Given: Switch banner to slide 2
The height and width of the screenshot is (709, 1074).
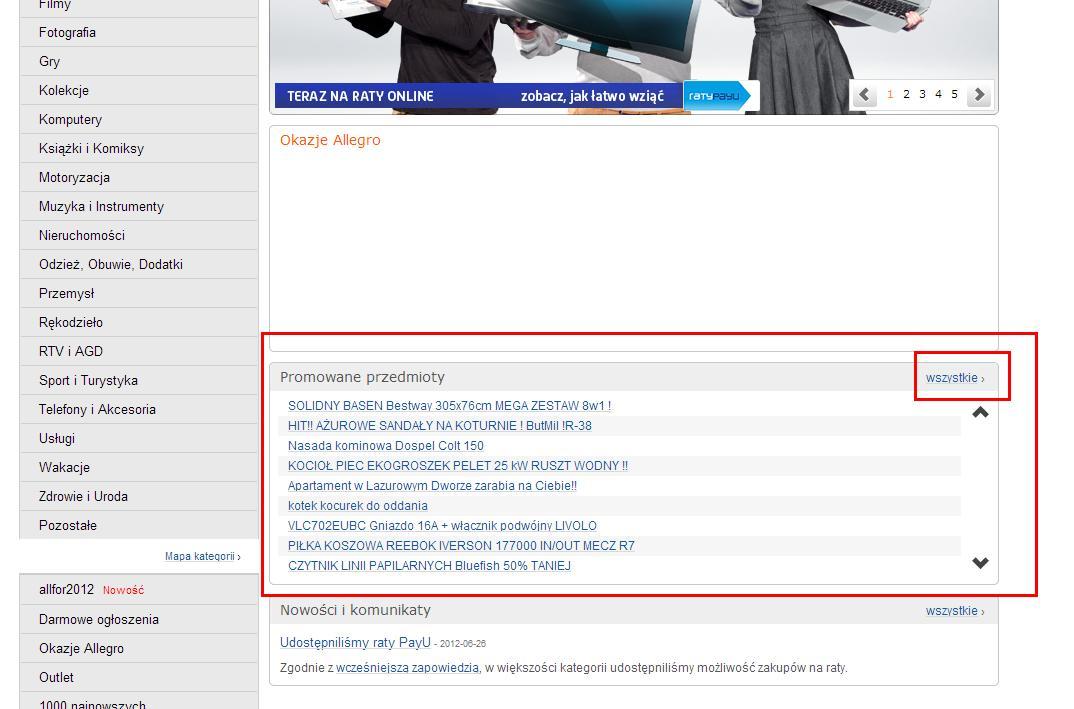Looking at the screenshot, I should (x=906, y=95).
